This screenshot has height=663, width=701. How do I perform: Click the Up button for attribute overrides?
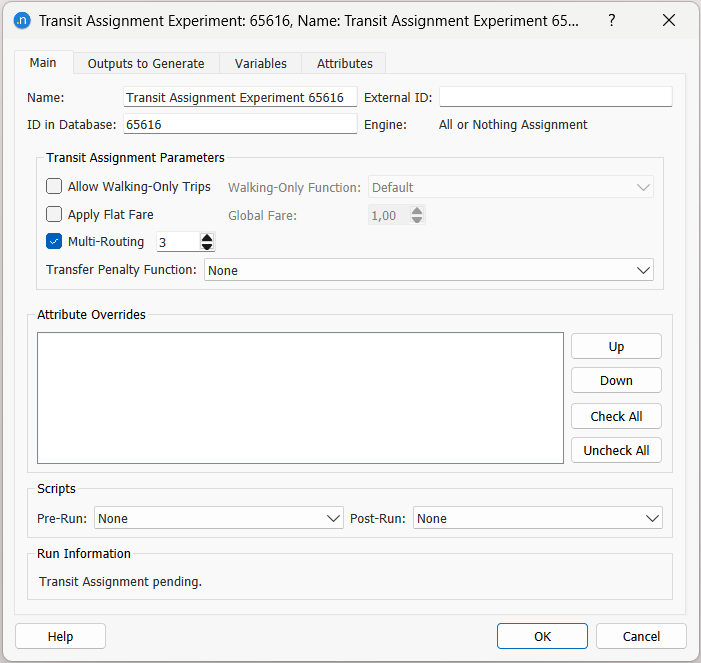click(x=616, y=346)
